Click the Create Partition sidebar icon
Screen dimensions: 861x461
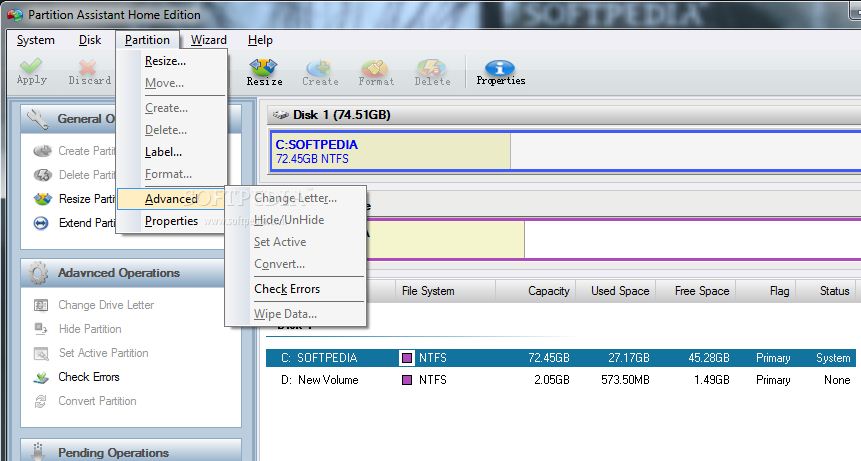42,151
